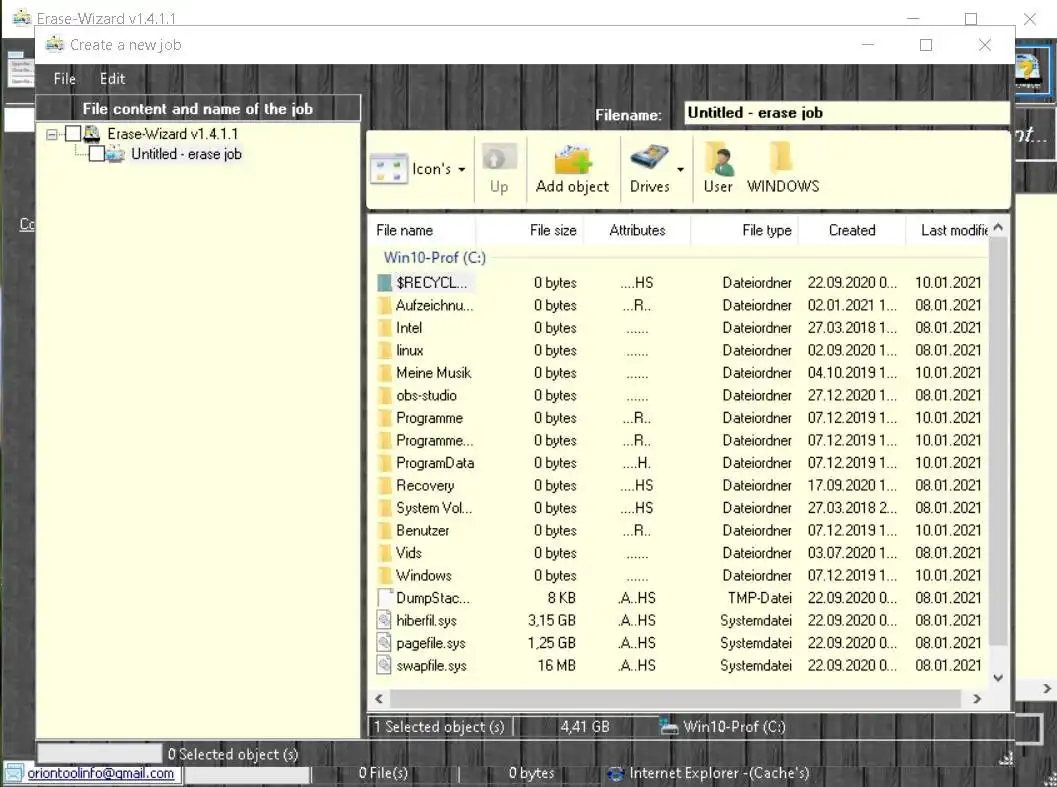Select the pagefile.sys file icon
The width and height of the screenshot is (1057, 787).
pos(384,643)
